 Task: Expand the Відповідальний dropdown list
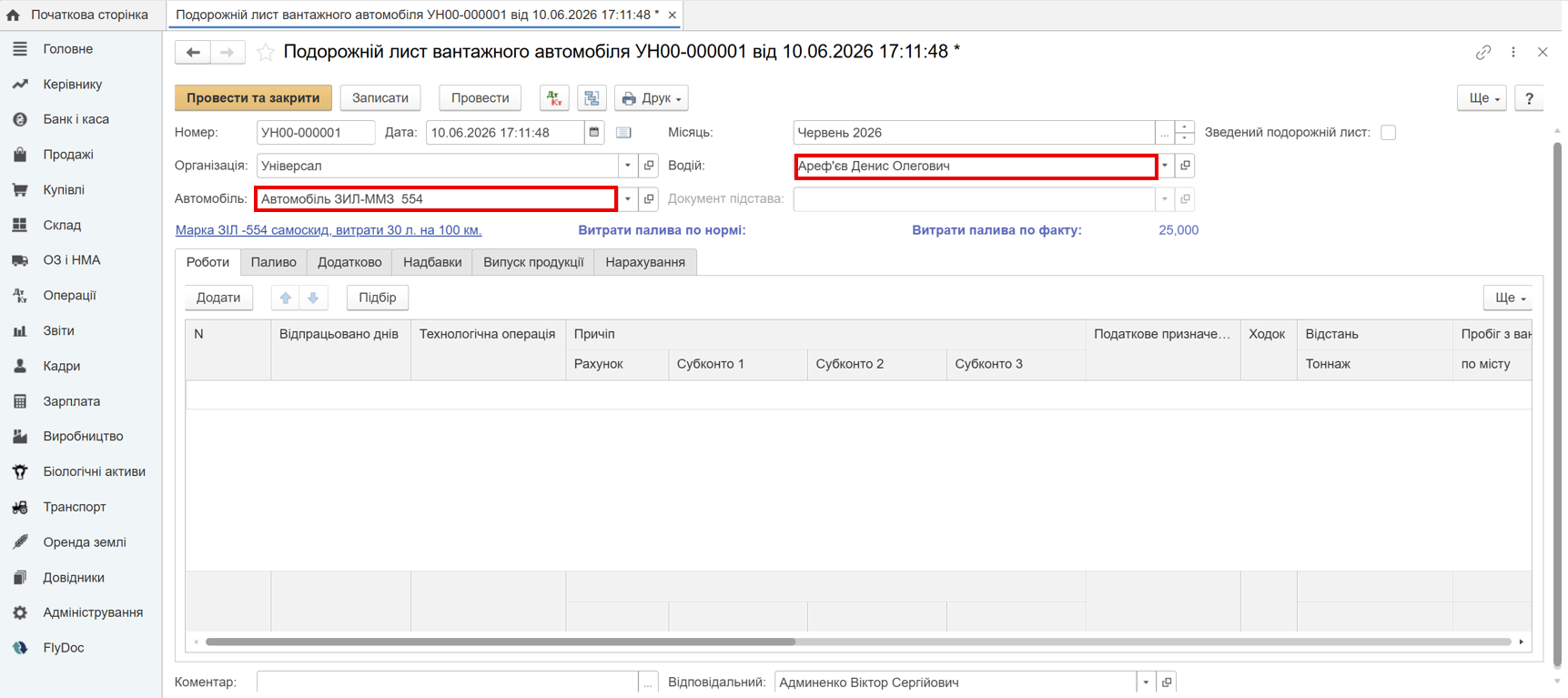[x=1146, y=683]
